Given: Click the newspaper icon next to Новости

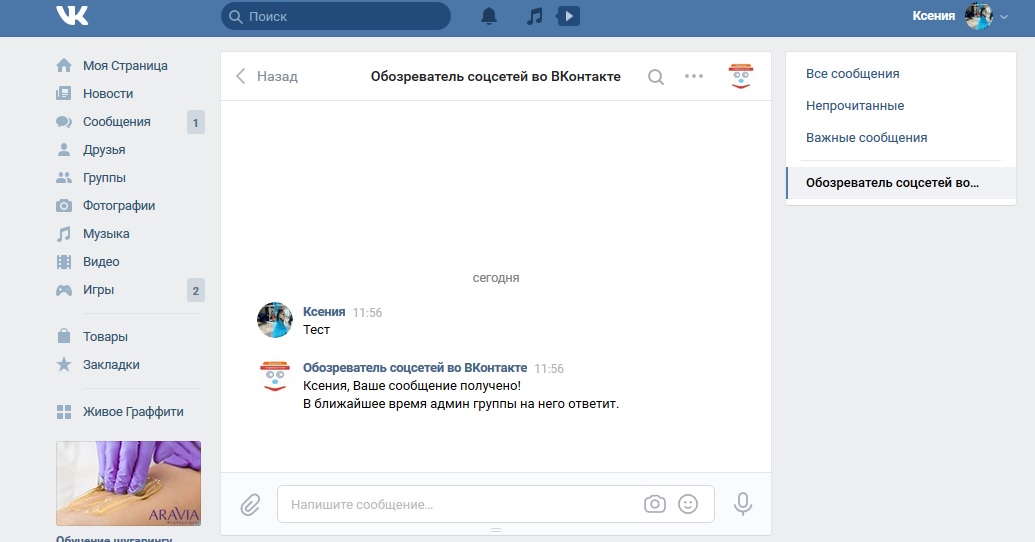Looking at the screenshot, I should 64,93.
